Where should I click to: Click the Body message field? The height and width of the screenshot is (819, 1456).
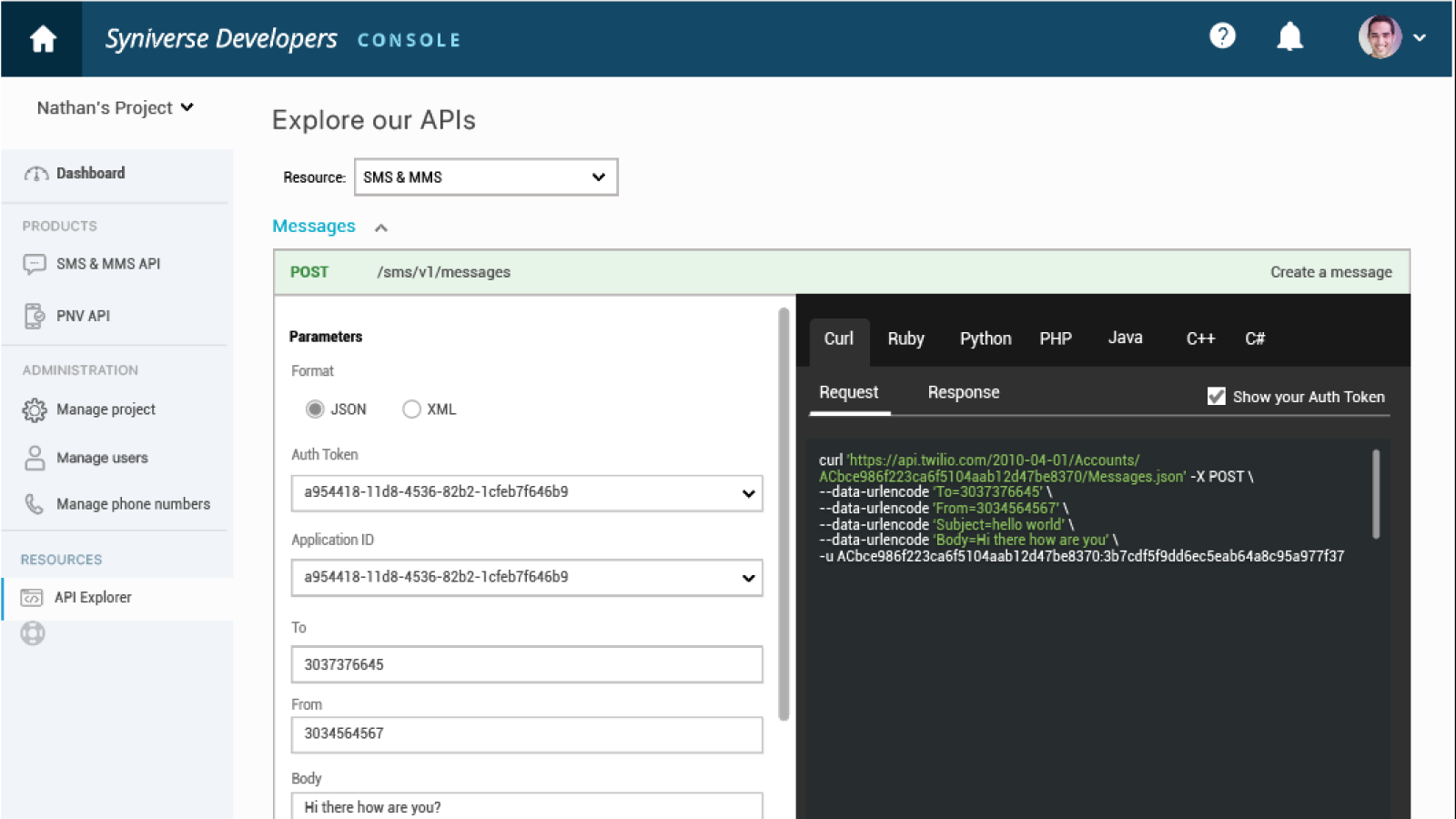(527, 805)
